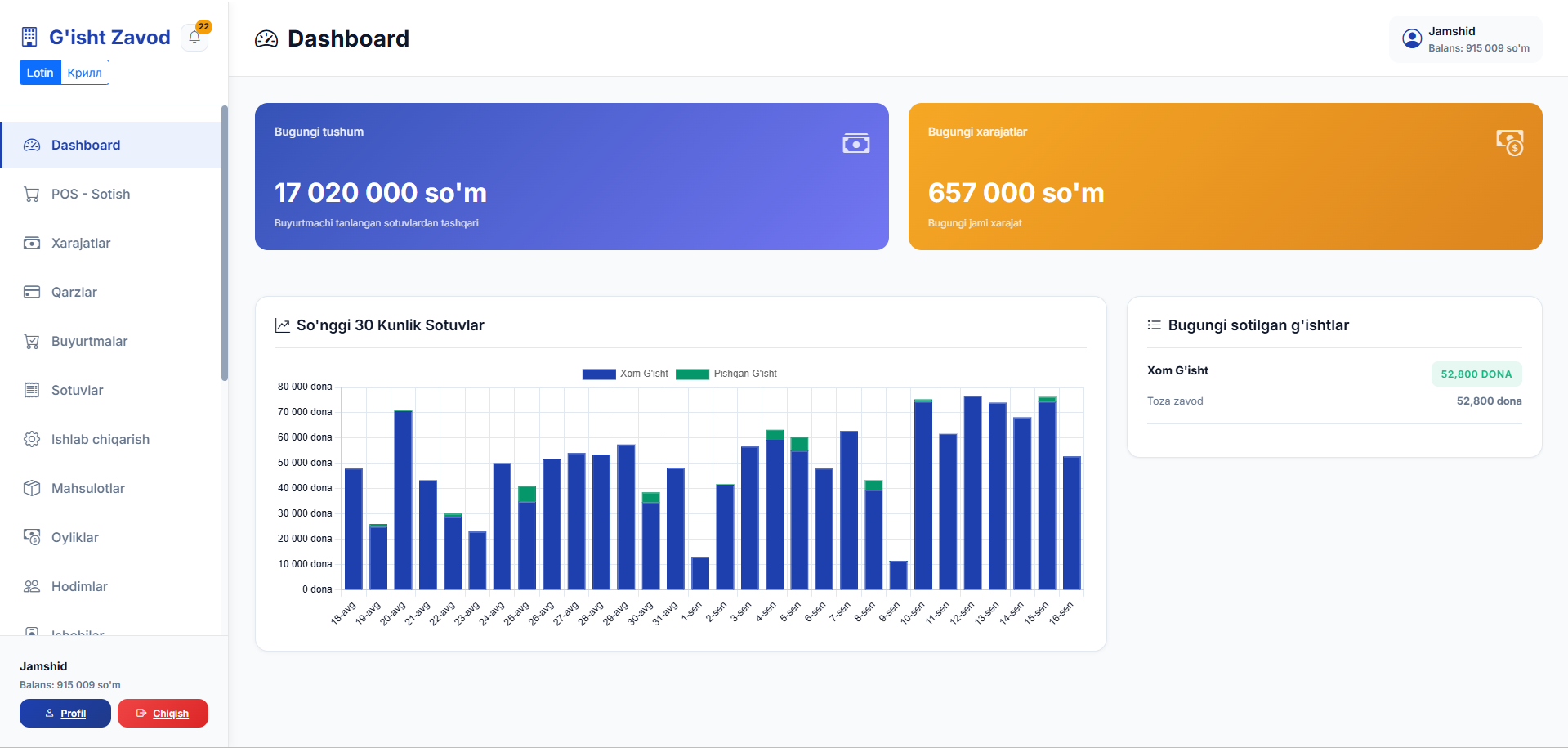Click the Dashboard speedometer icon in sidebar
This screenshot has width=1568, height=748.
32,145
